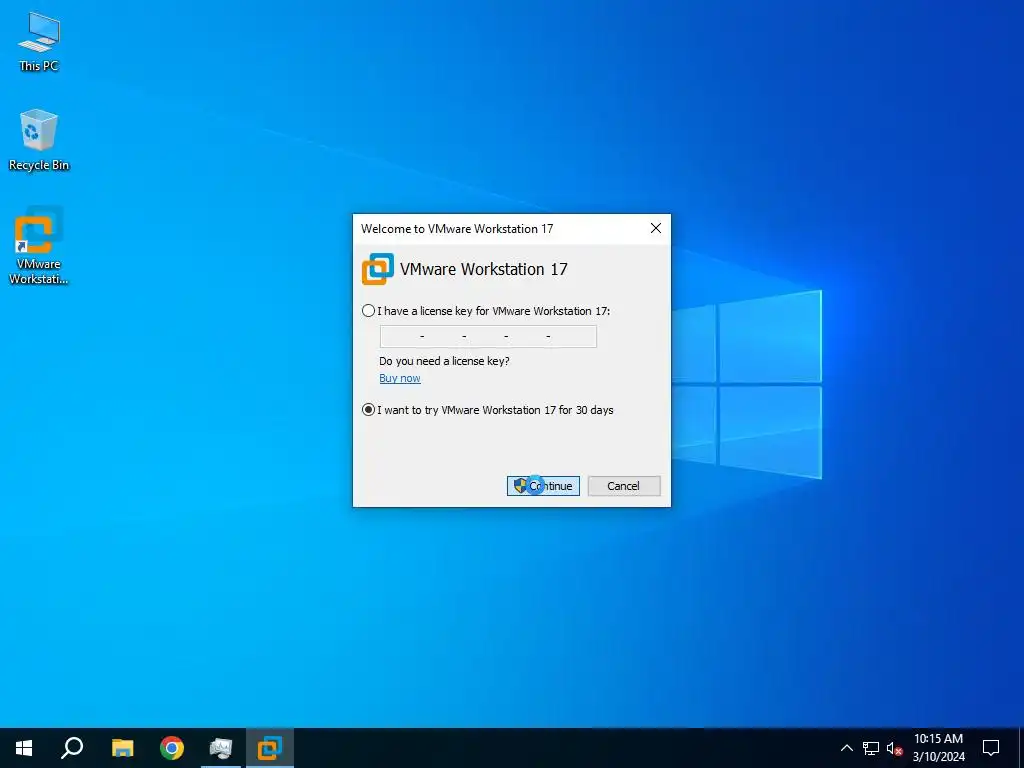Close the Welcome to VMware Workstation dialog

click(x=656, y=228)
